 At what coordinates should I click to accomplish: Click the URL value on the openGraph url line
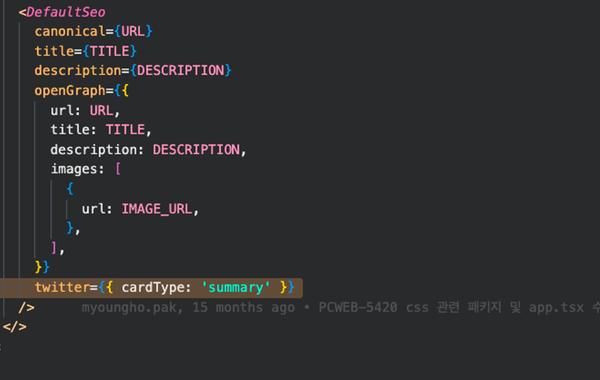click(x=101, y=111)
